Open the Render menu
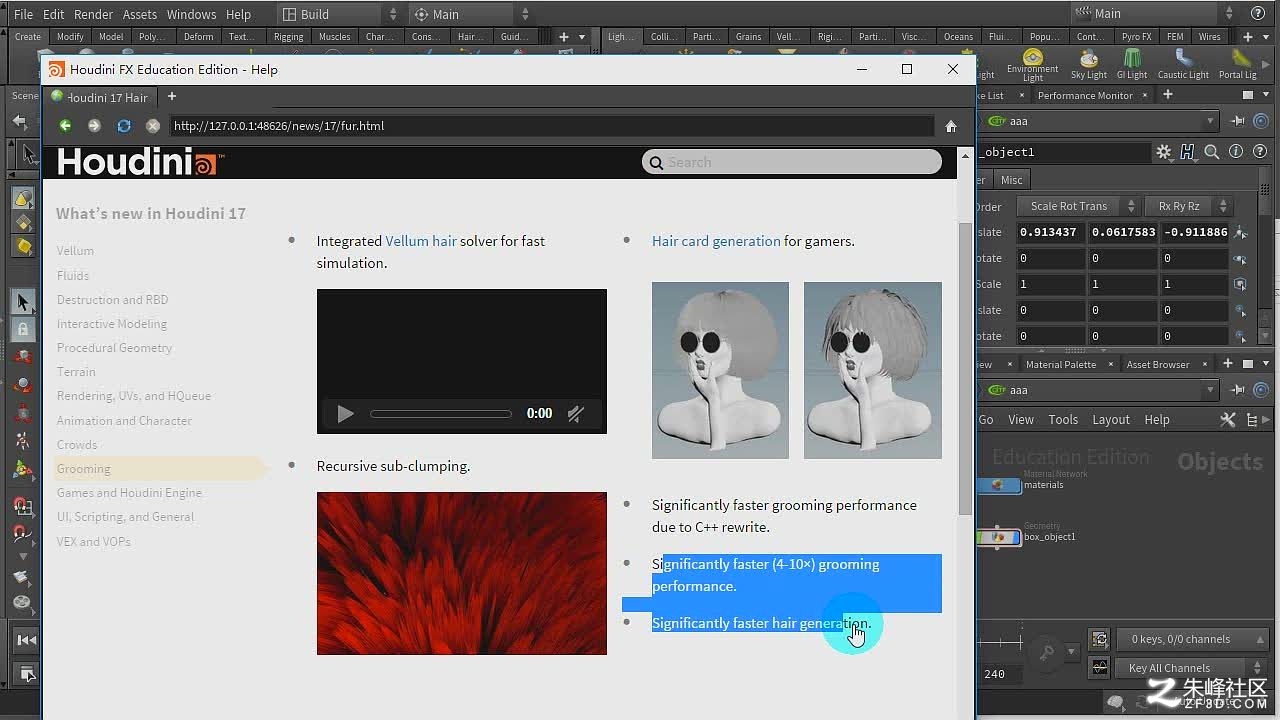Image resolution: width=1280 pixels, height=720 pixels. (x=94, y=14)
